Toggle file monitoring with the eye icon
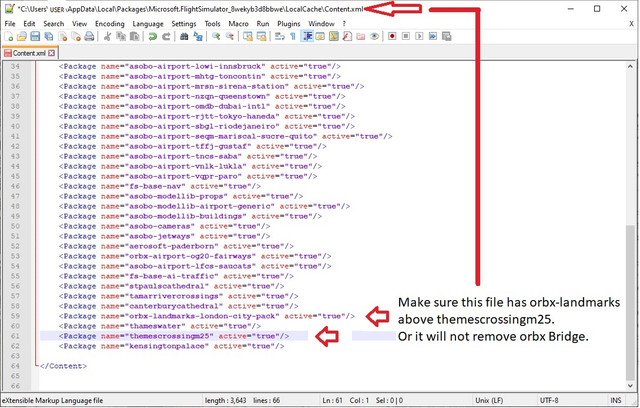The width and height of the screenshot is (640, 408). click(374, 37)
